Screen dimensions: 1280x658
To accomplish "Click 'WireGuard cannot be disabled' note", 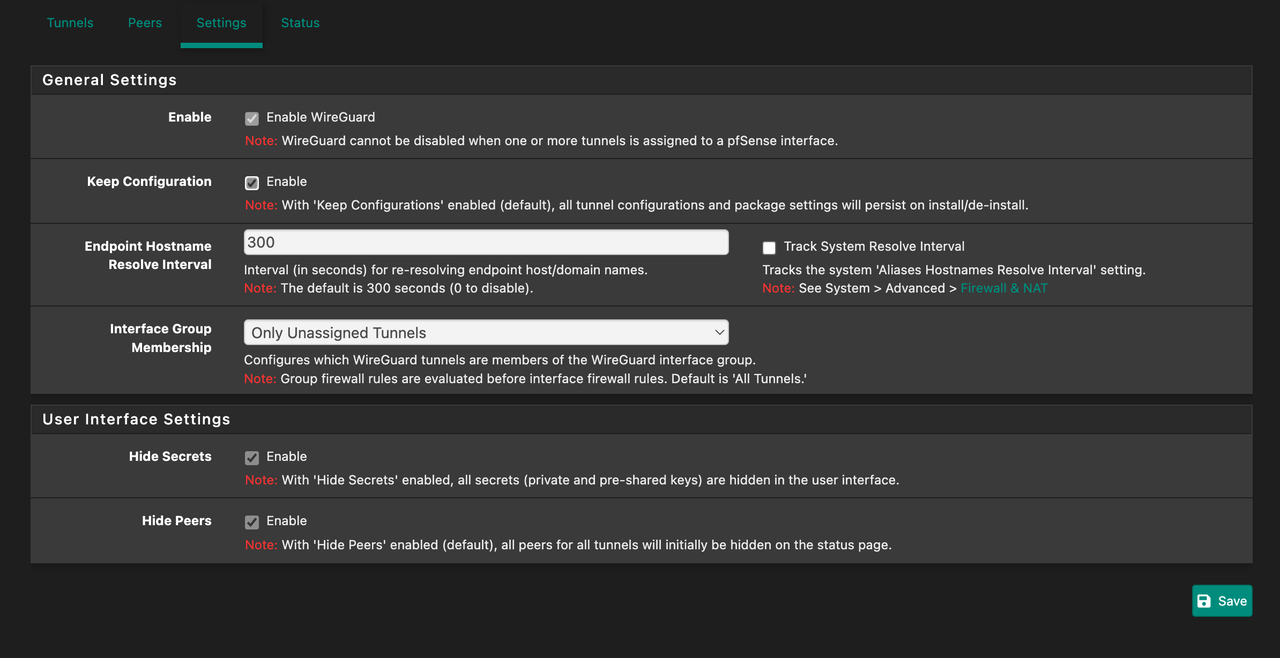I will (x=541, y=141).
